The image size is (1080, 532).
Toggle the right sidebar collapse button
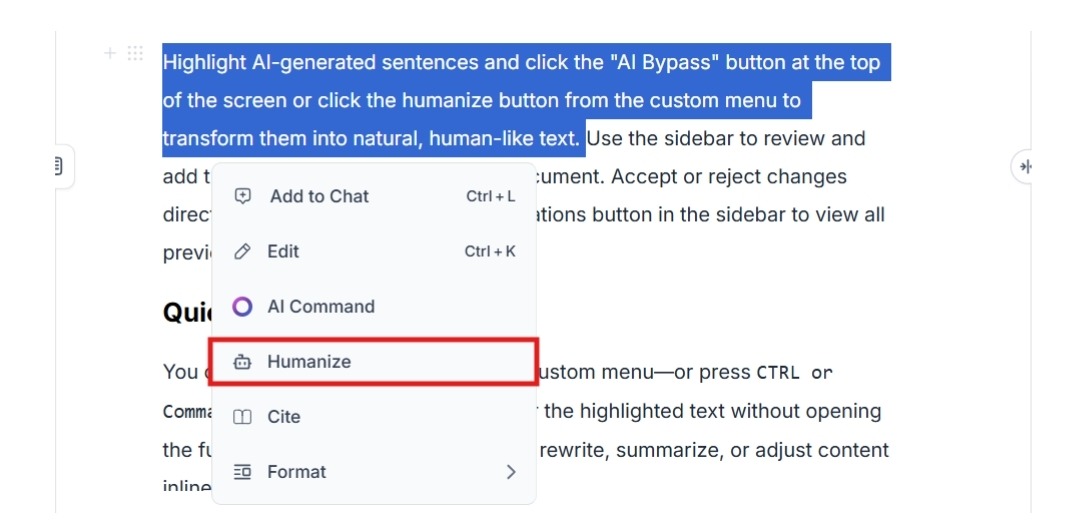1024,166
